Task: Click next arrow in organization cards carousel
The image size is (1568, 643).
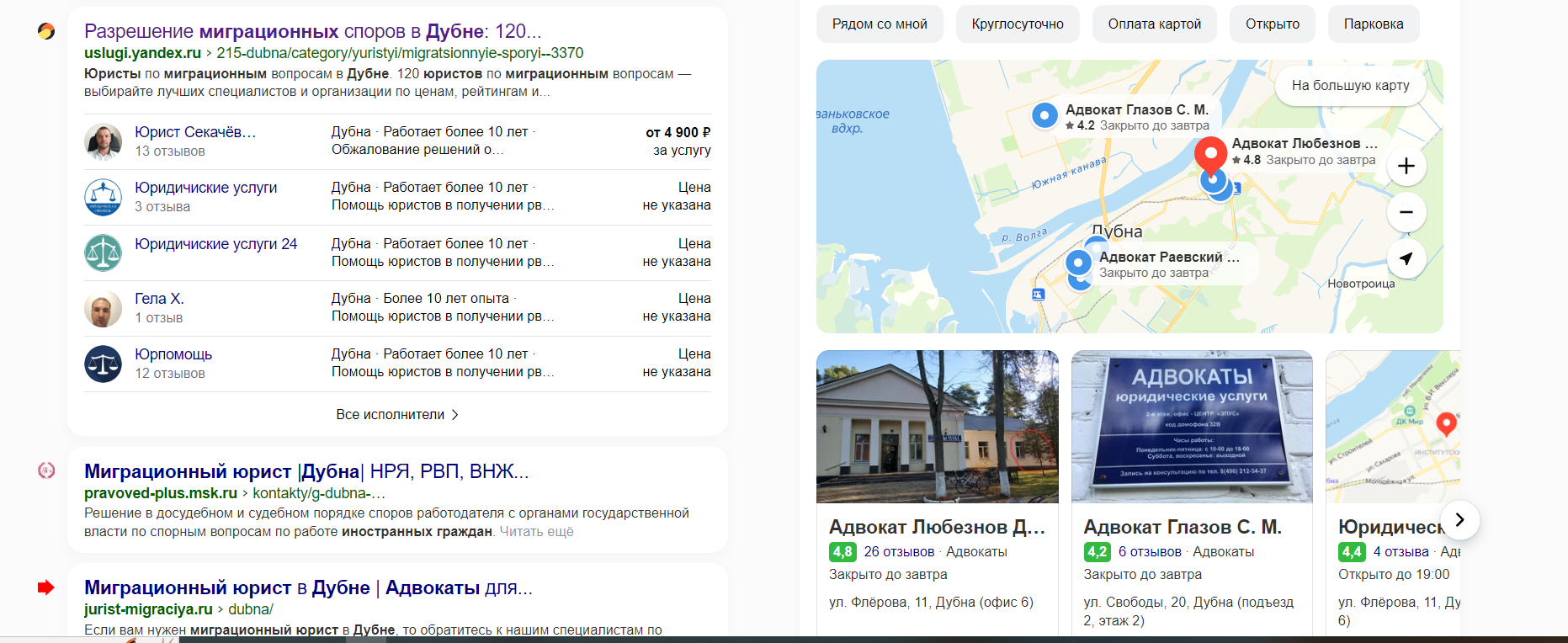Action: click(x=1459, y=520)
